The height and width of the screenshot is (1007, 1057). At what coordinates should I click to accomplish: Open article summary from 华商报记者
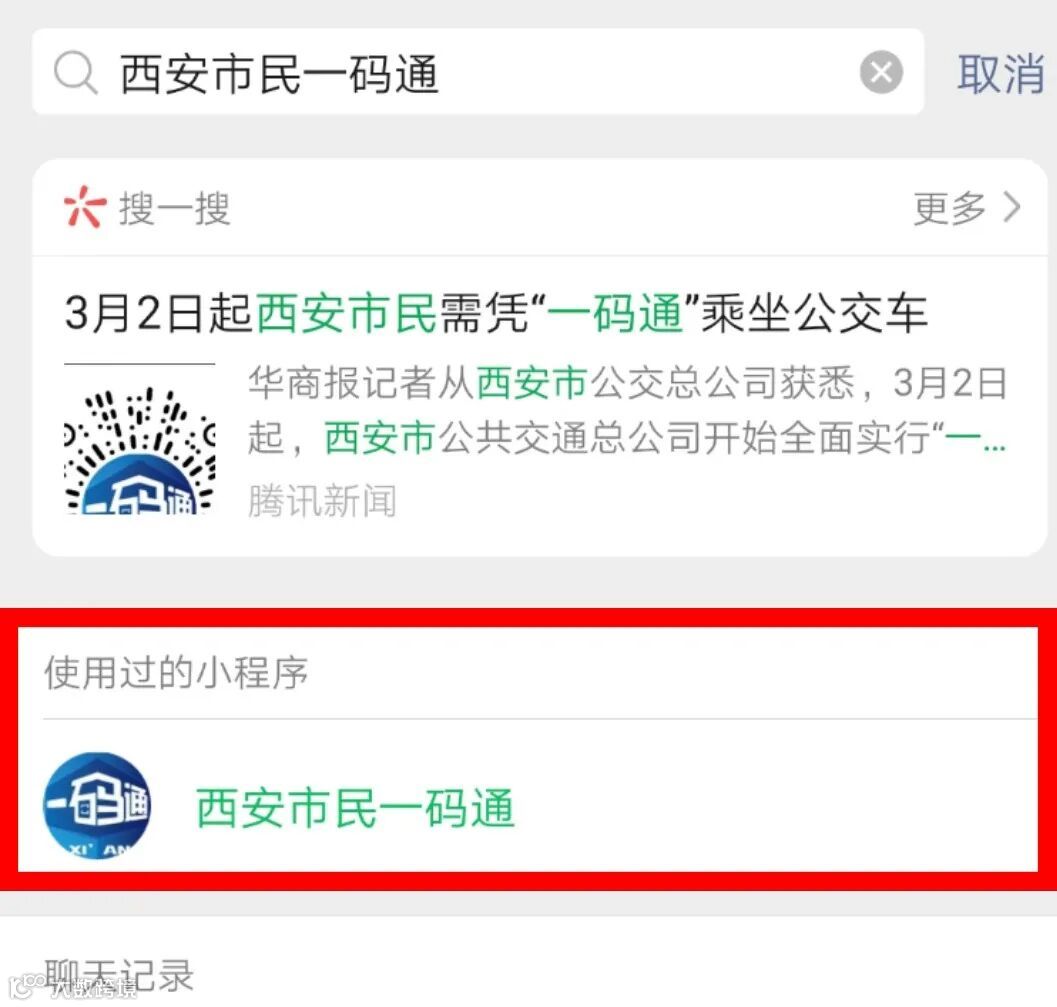[627, 410]
